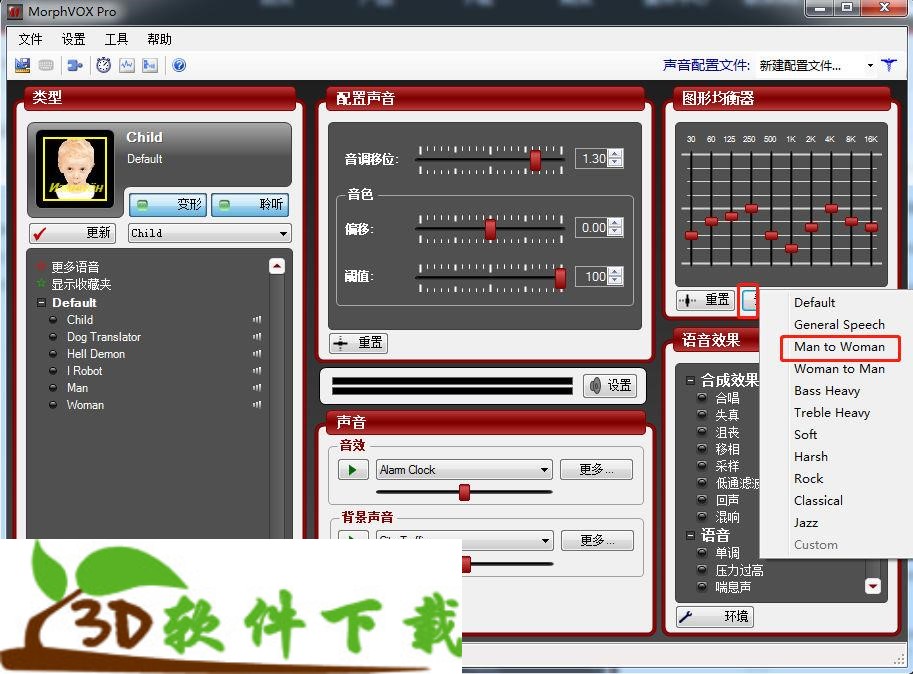Collapse the Default voice group

point(41,303)
